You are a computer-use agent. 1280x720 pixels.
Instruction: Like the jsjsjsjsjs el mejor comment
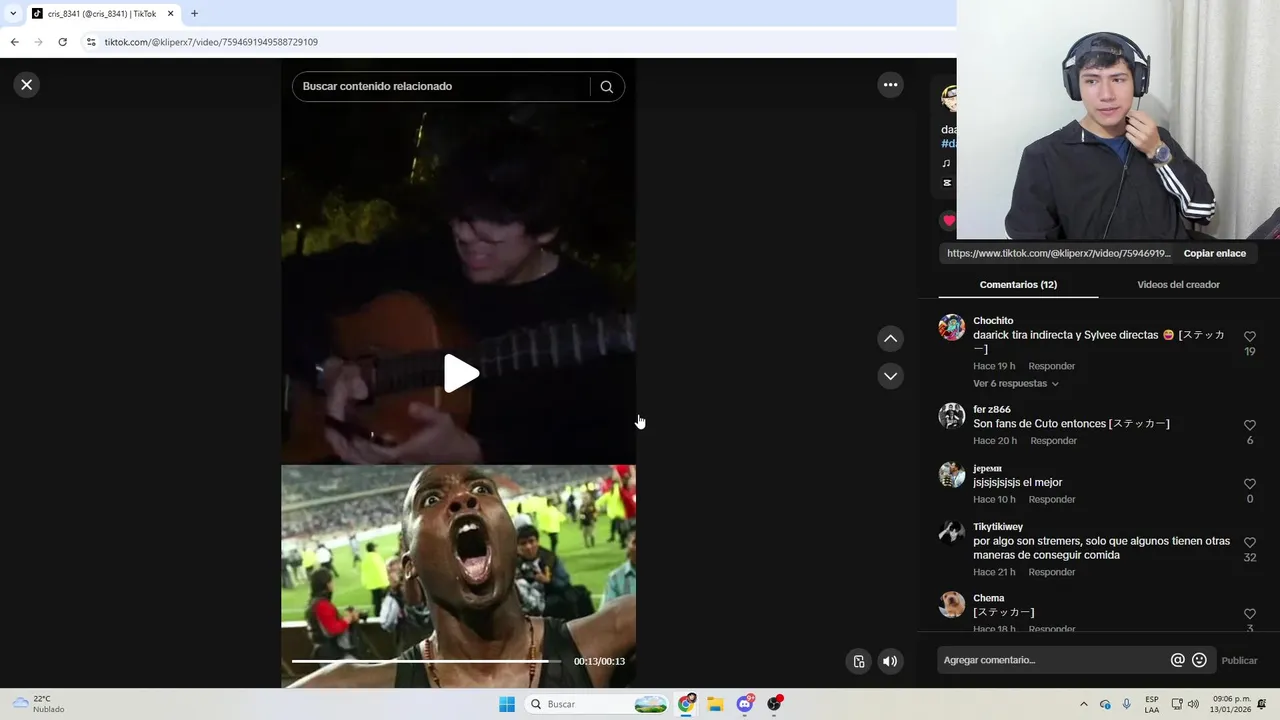1249,484
